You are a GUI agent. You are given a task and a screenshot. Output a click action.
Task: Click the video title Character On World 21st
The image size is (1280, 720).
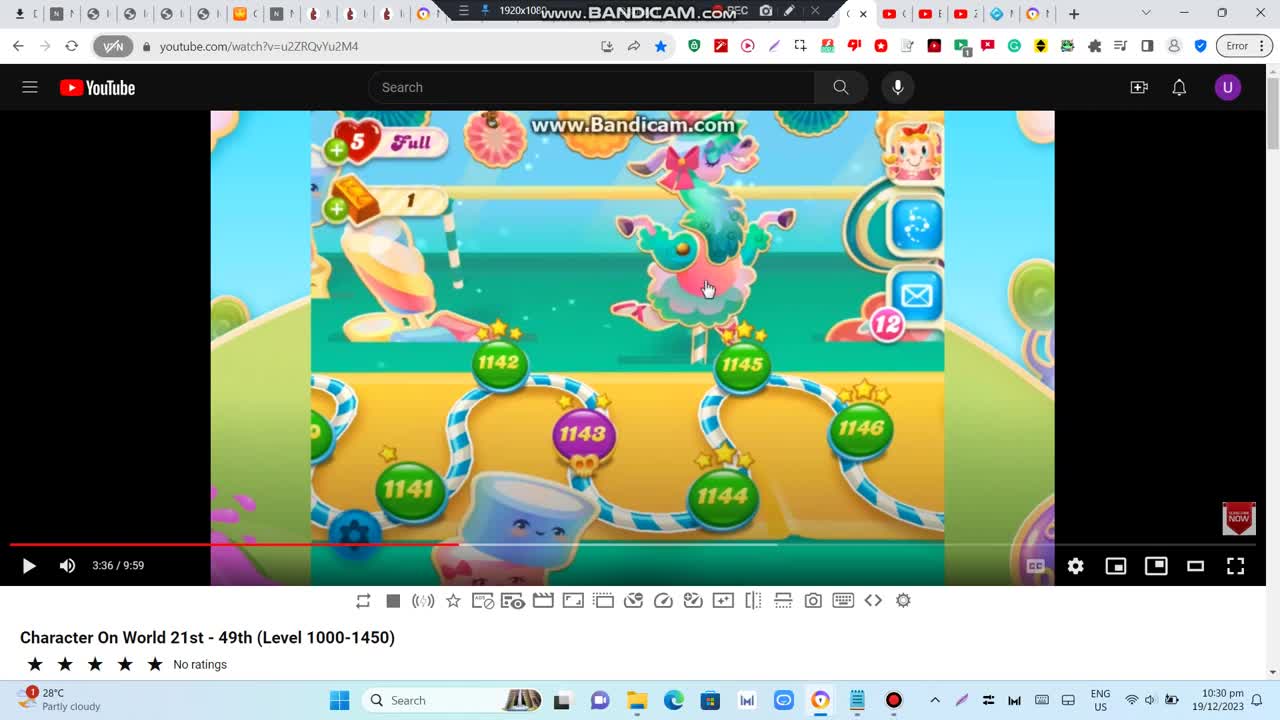pos(207,637)
